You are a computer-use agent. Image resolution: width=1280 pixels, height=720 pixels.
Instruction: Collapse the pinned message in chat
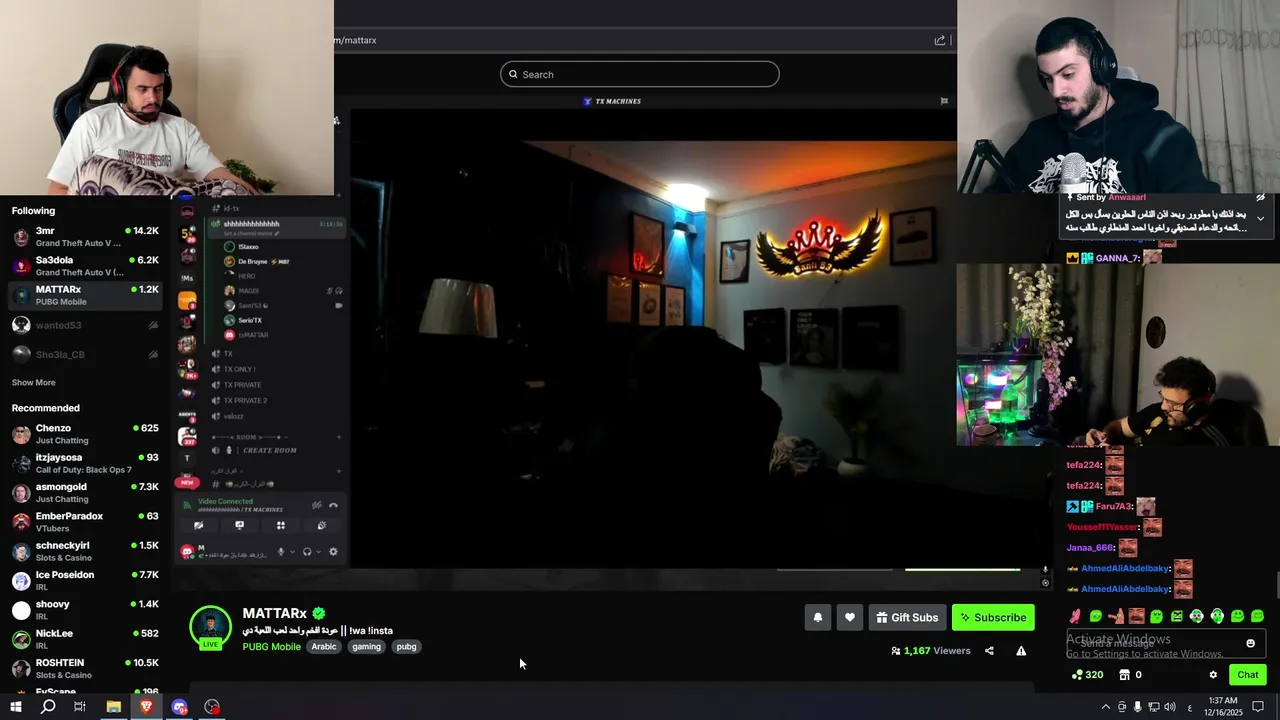click(x=1260, y=218)
